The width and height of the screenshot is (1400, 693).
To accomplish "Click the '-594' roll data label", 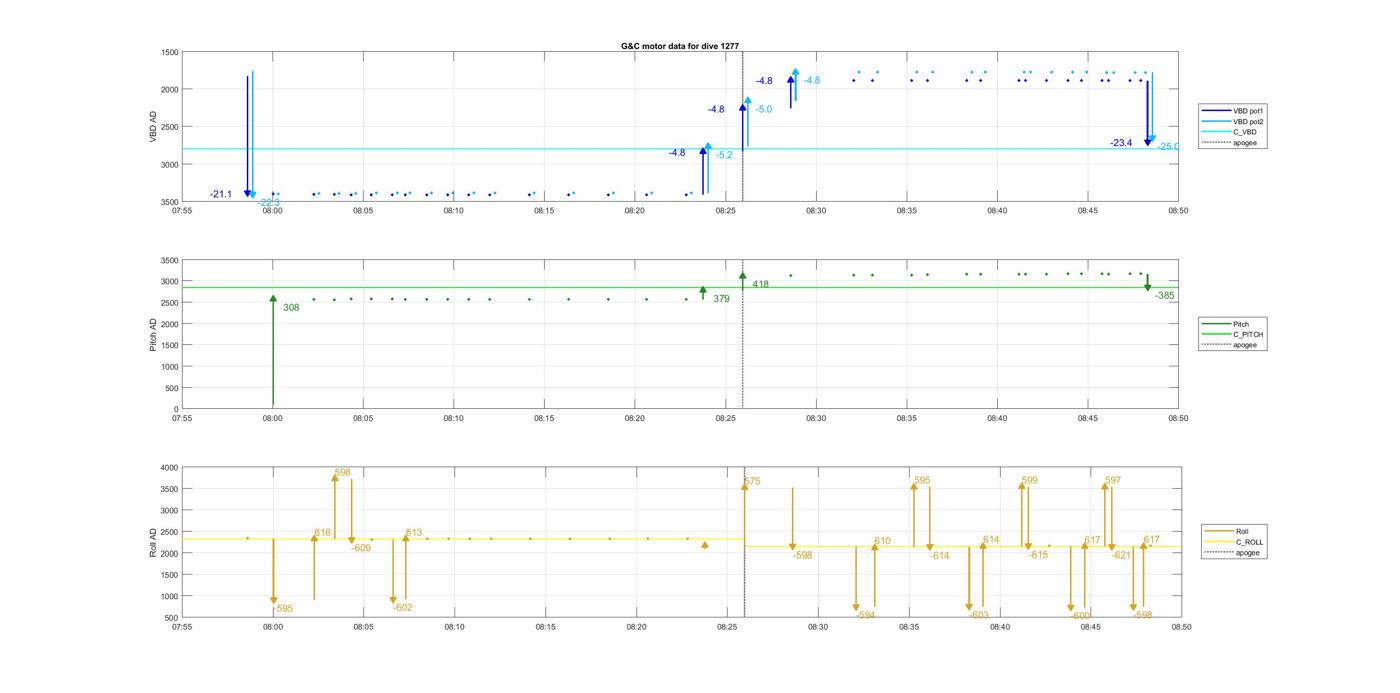I will tap(865, 616).
